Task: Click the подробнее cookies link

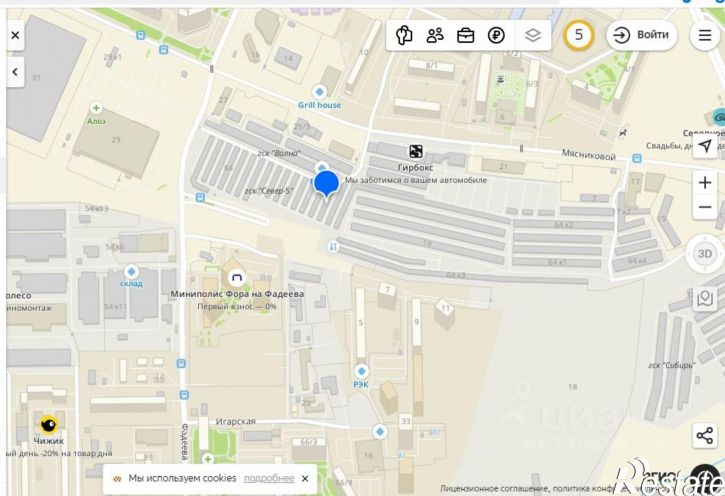Action: (x=269, y=478)
